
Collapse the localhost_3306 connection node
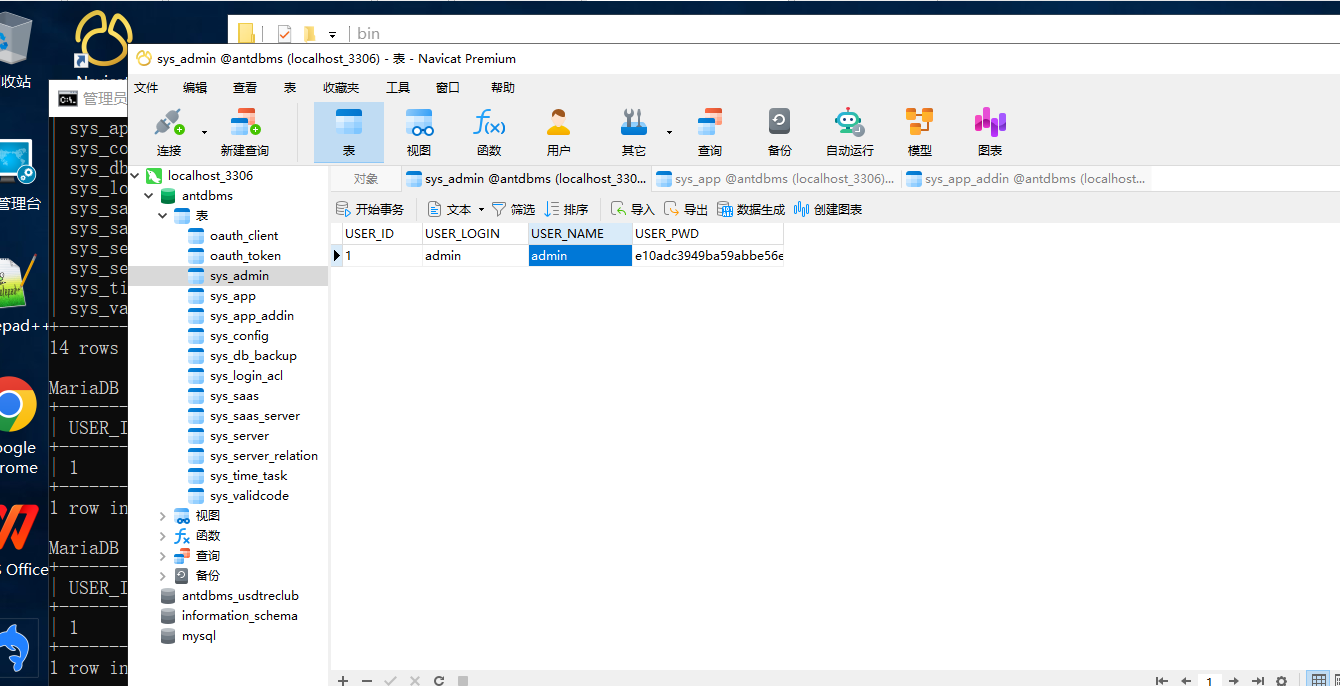(135, 175)
